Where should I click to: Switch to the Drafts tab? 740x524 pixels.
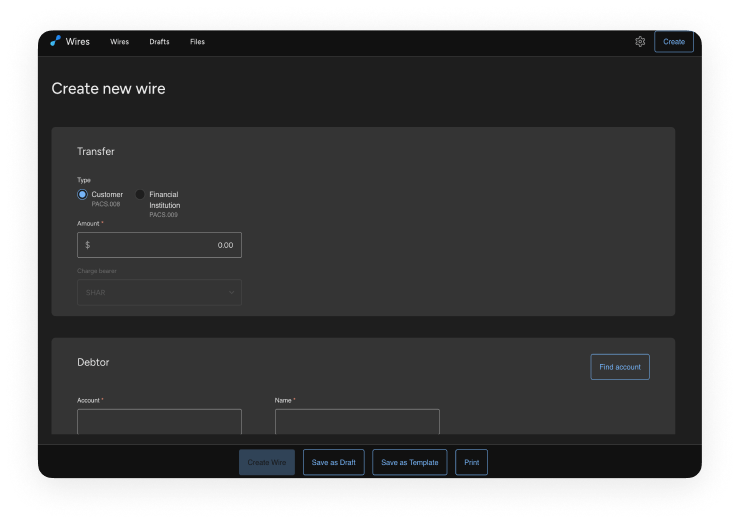tap(159, 42)
